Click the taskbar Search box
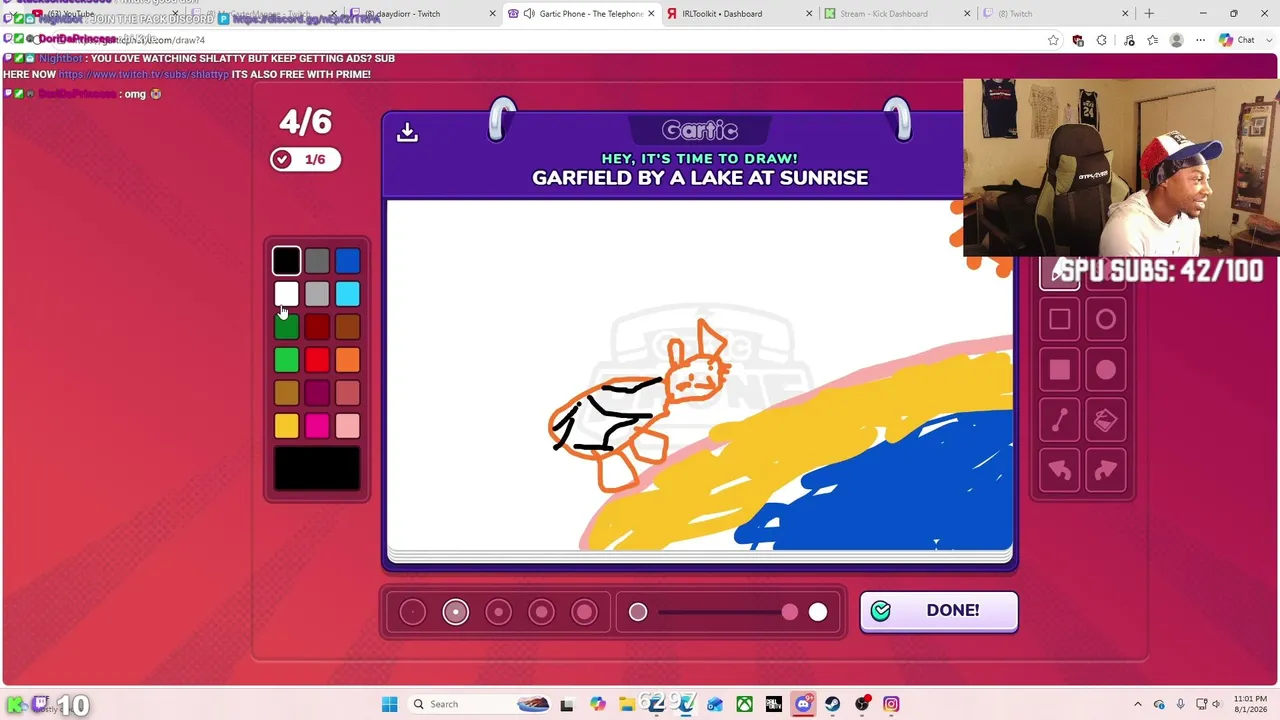This screenshot has height=720, width=1280. click(480, 704)
